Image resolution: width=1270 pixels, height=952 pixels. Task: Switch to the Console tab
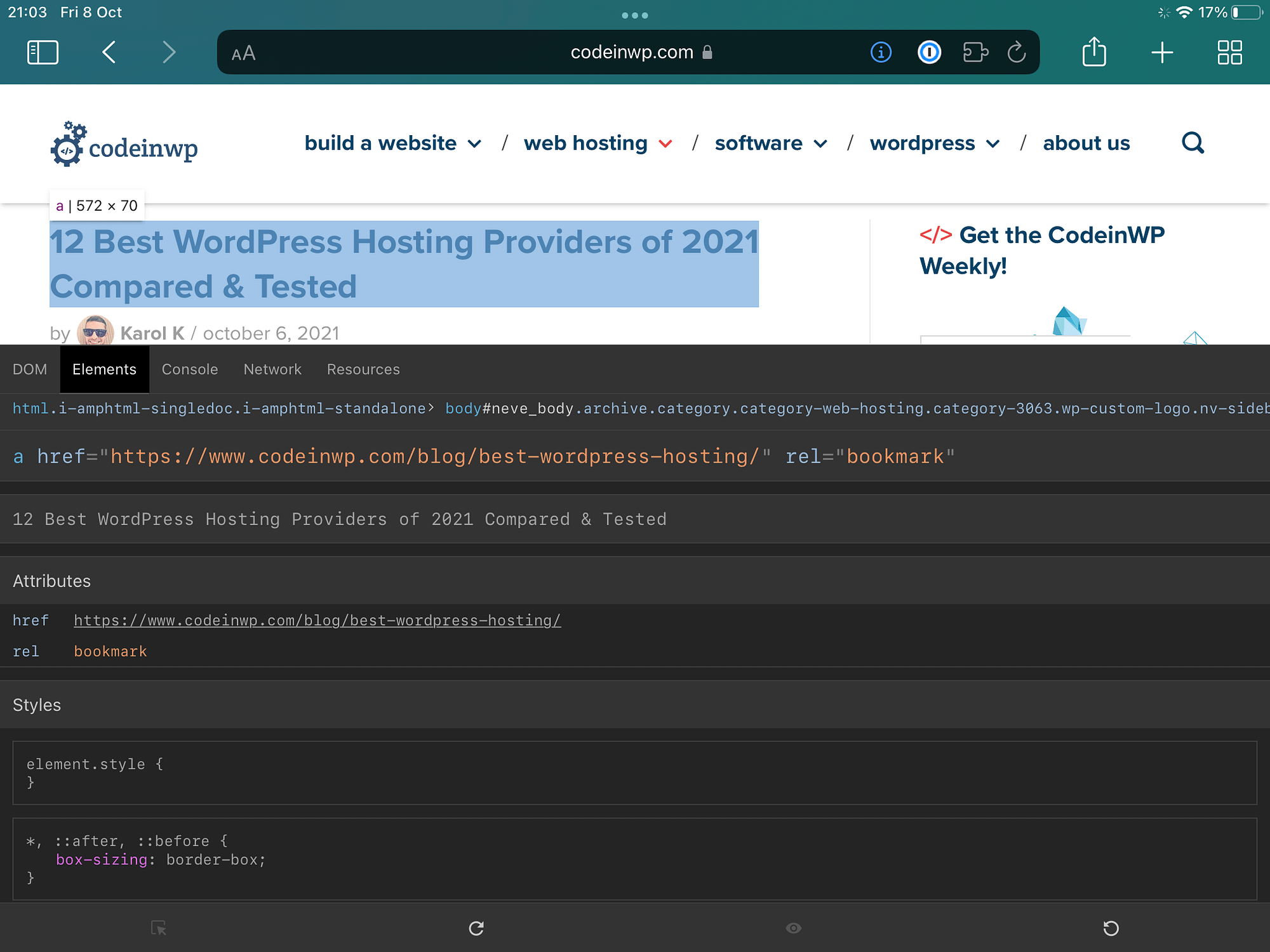[x=190, y=369]
